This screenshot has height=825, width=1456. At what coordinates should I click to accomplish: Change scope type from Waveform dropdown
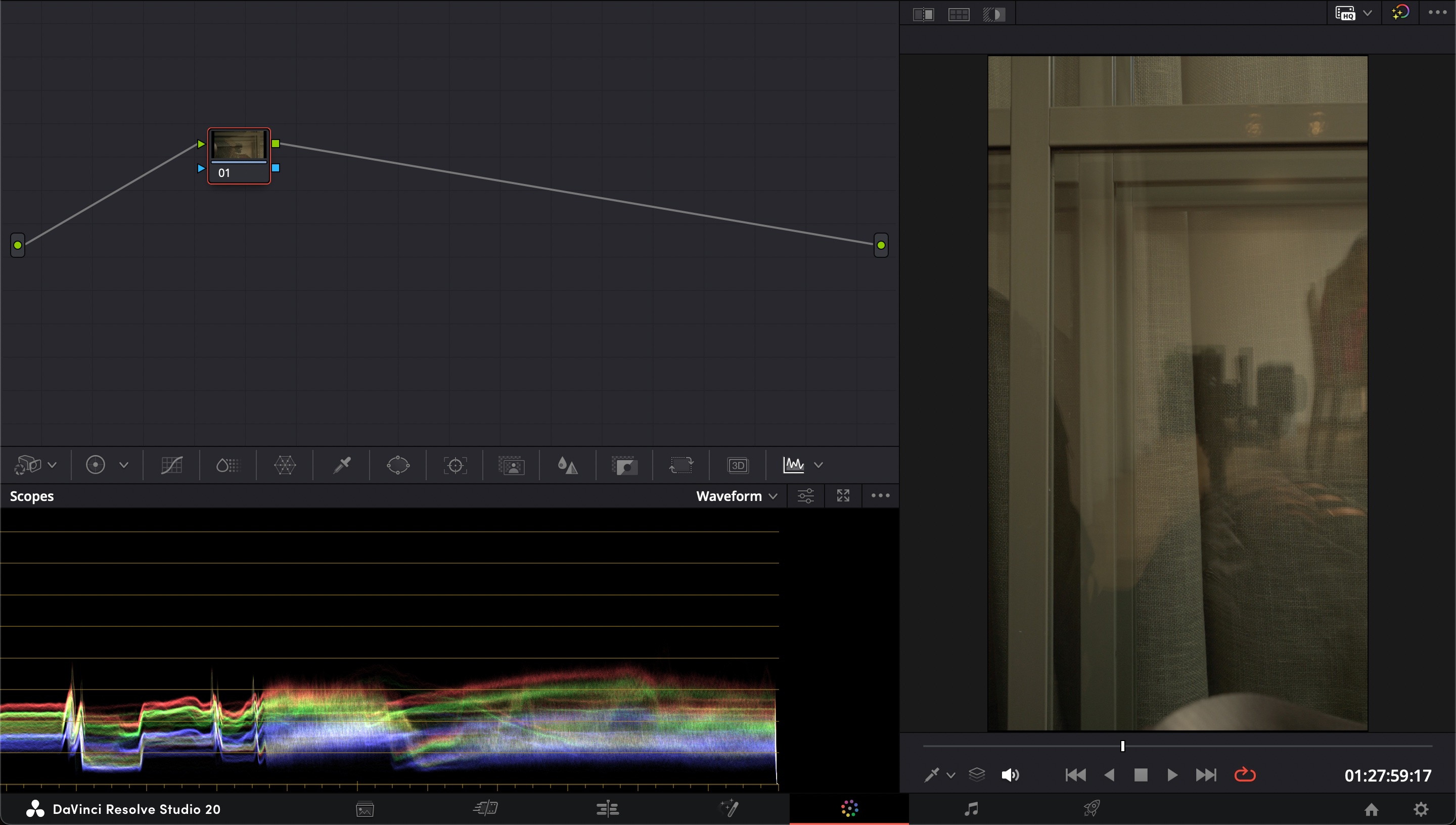[x=737, y=496]
